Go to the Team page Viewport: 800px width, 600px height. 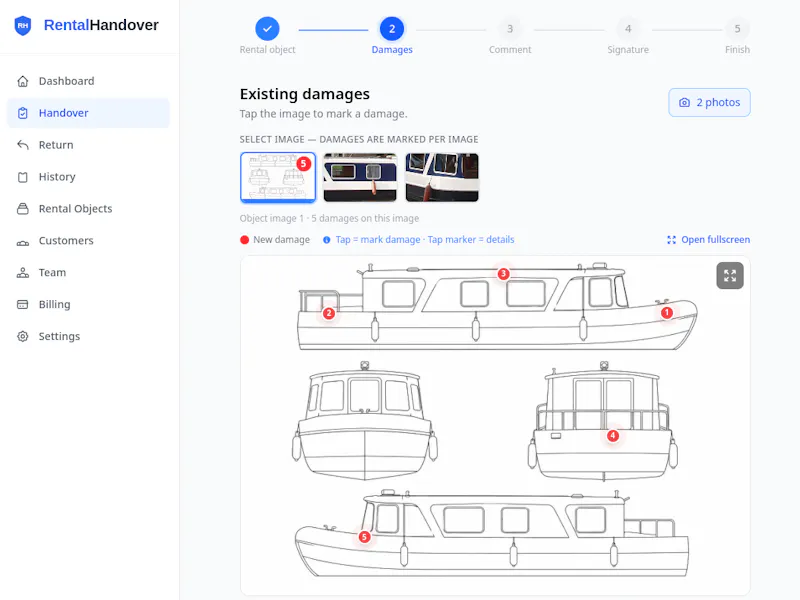pyautogui.click(x=88, y=272)
